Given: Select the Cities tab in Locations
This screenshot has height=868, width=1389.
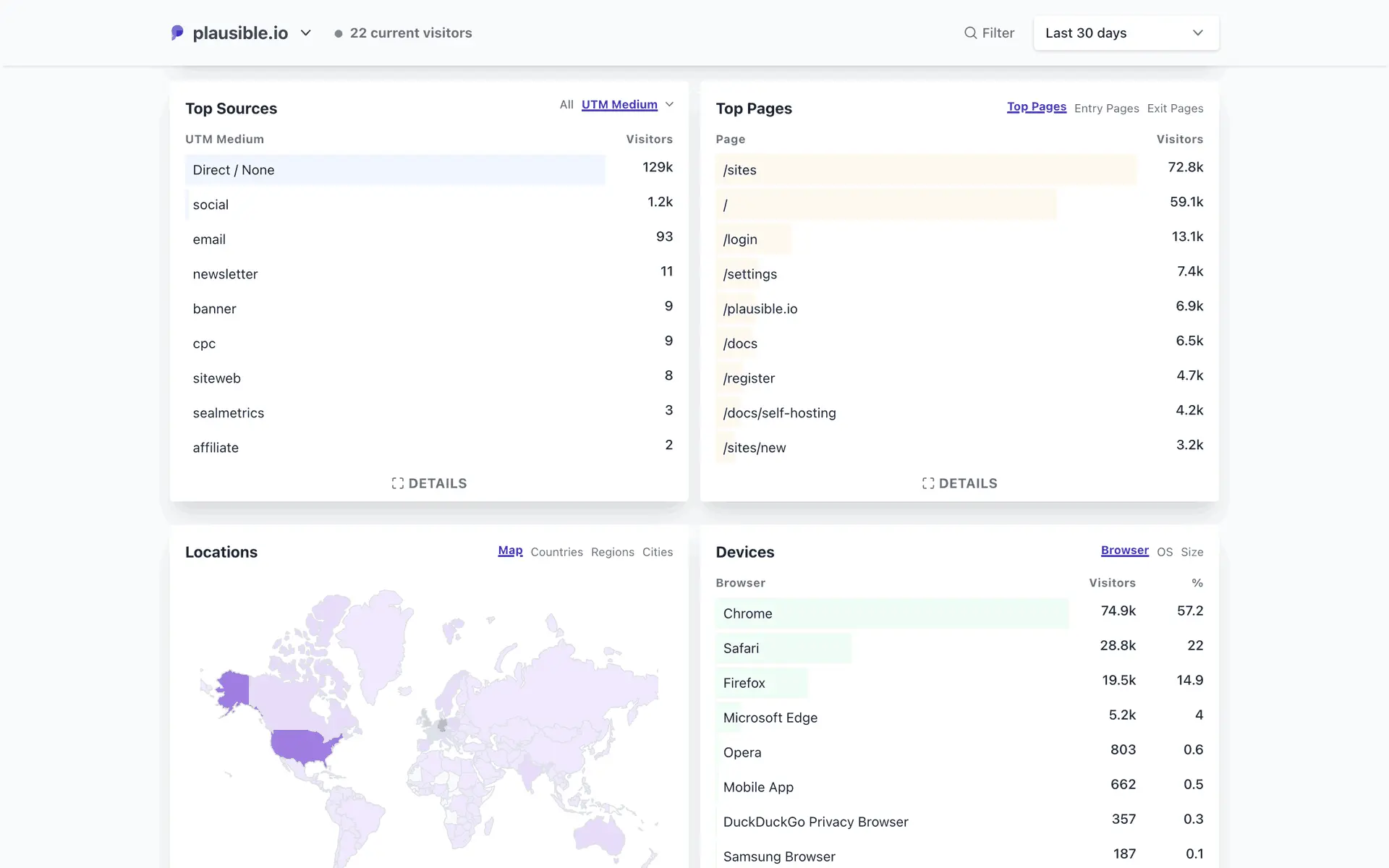Looking at the screenshot, I should coord(657,552).
